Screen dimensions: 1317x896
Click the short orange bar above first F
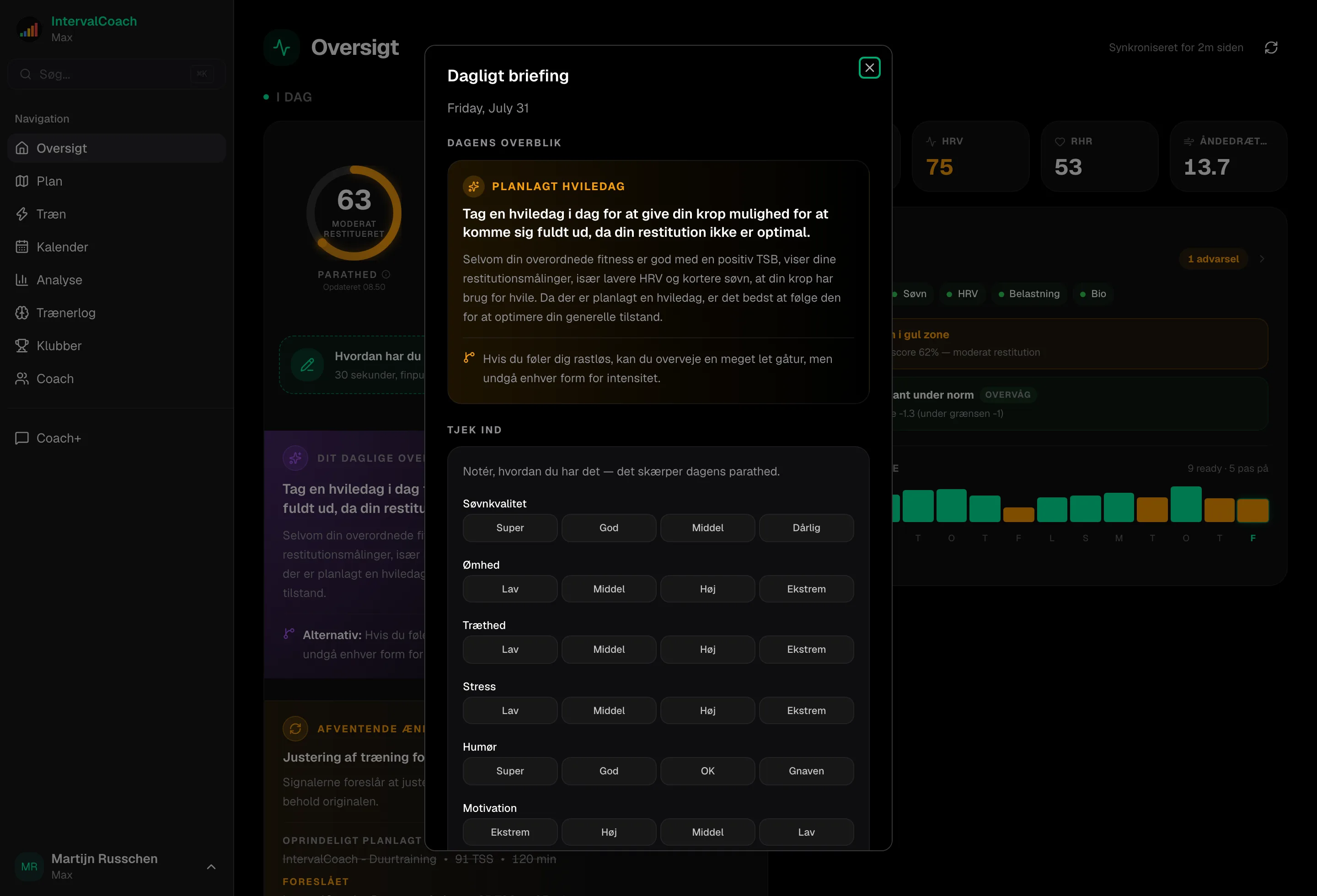1018,514
